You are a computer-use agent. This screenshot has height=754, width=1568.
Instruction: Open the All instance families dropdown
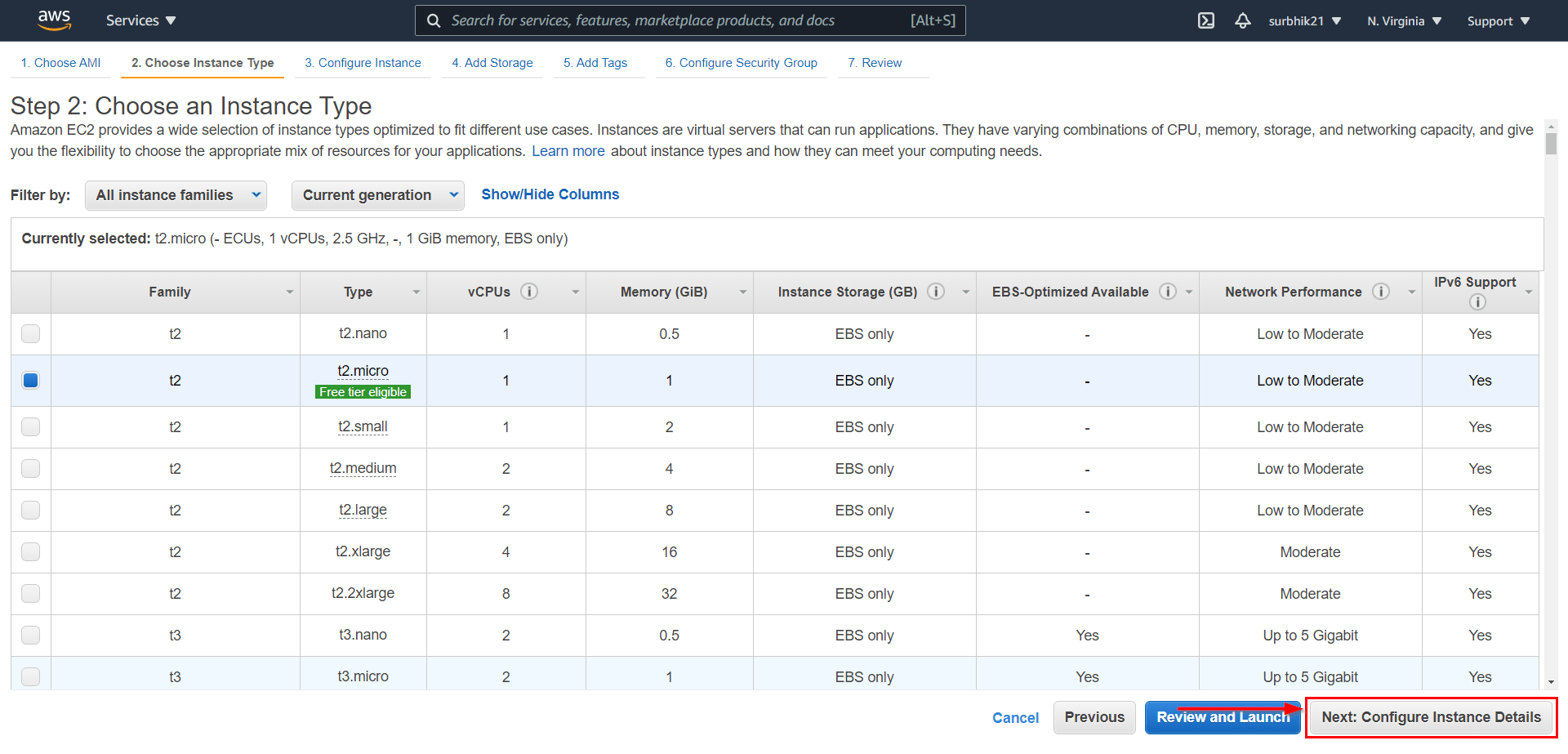(x=176, y=195)
